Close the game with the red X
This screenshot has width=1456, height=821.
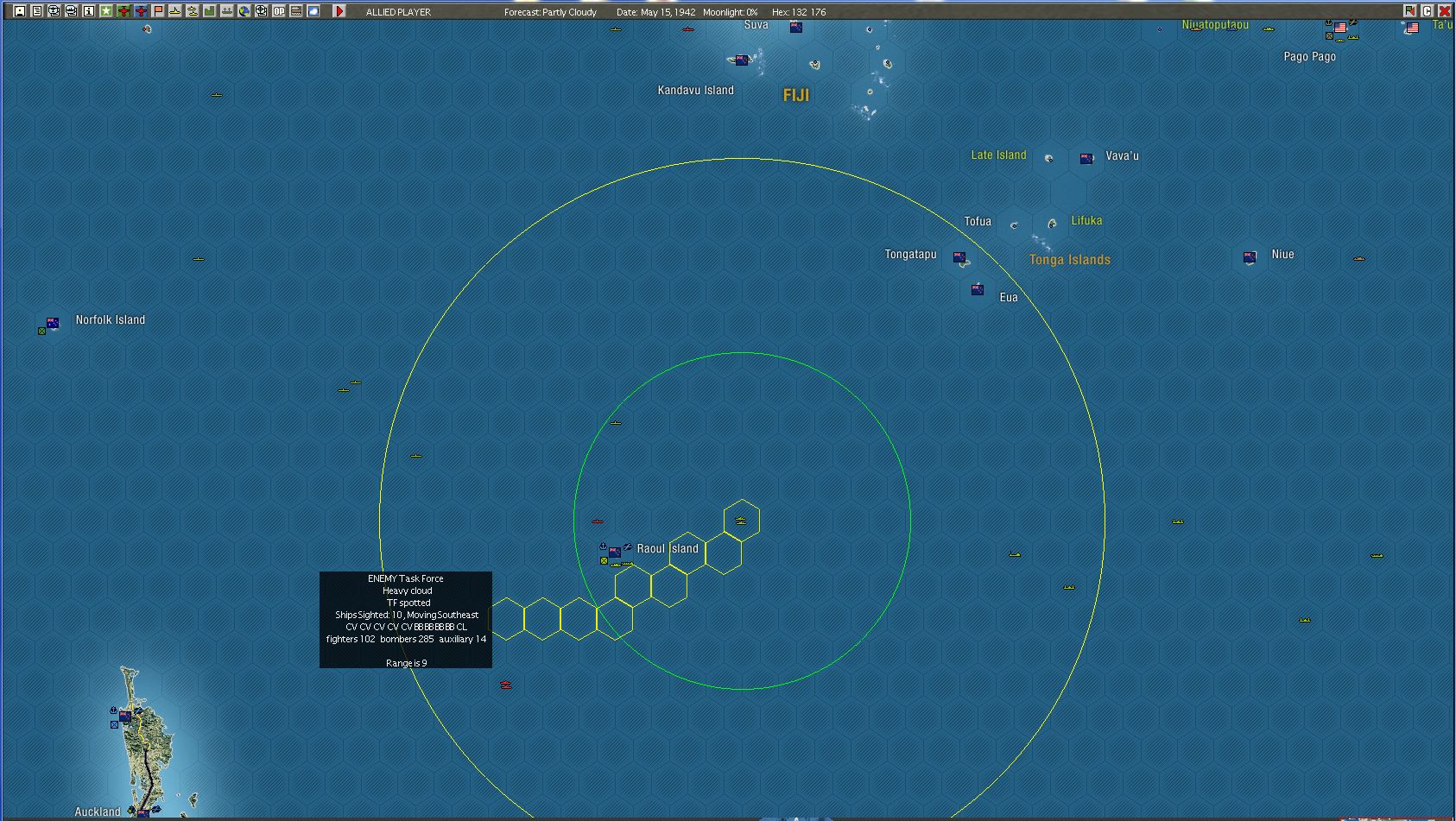click(x=1444, y=11)
